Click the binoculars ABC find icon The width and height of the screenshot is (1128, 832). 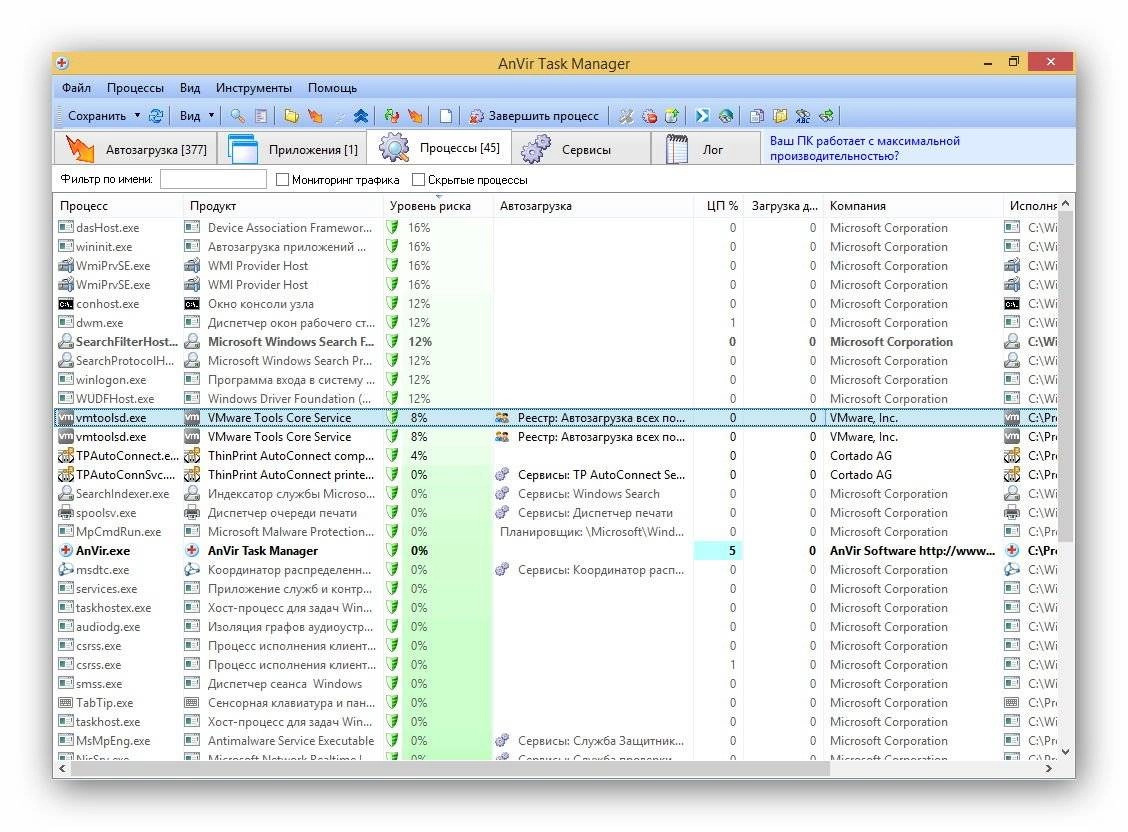pyautogui.click(x=803, y=116)
